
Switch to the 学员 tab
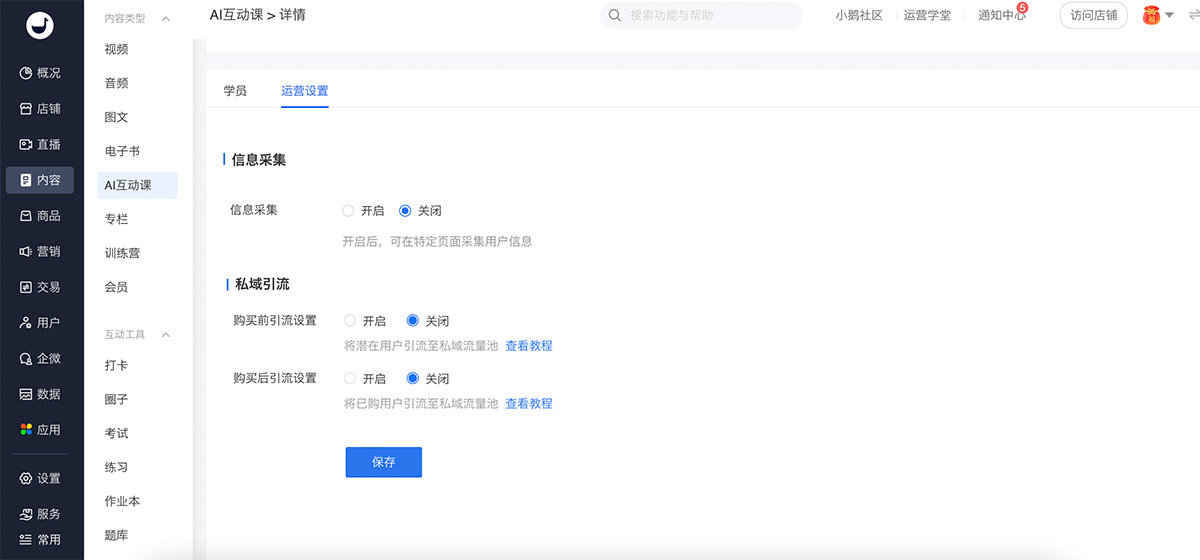pyautogui.click(x=235, y=91)
